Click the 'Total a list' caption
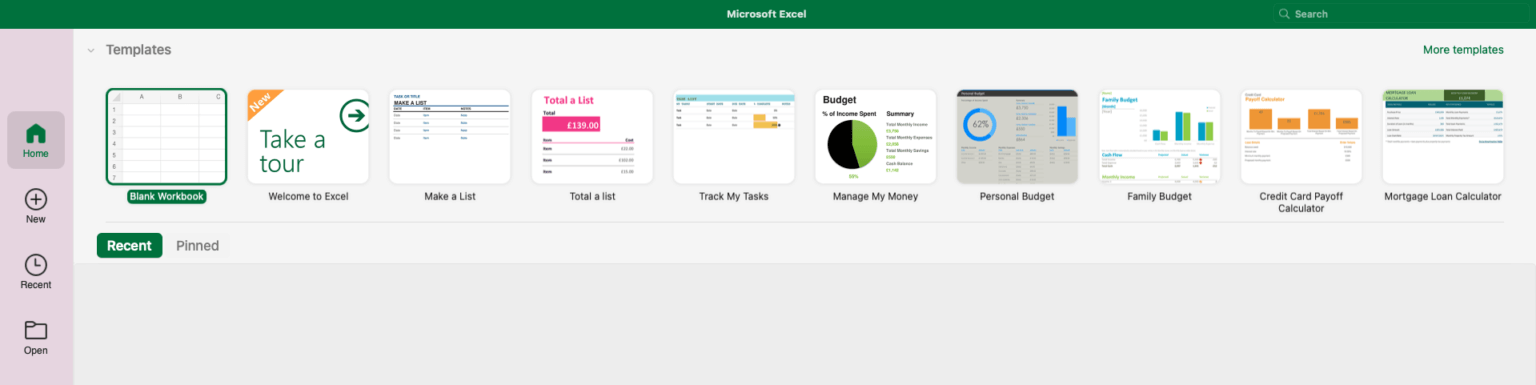 click(x=592, y=197)
